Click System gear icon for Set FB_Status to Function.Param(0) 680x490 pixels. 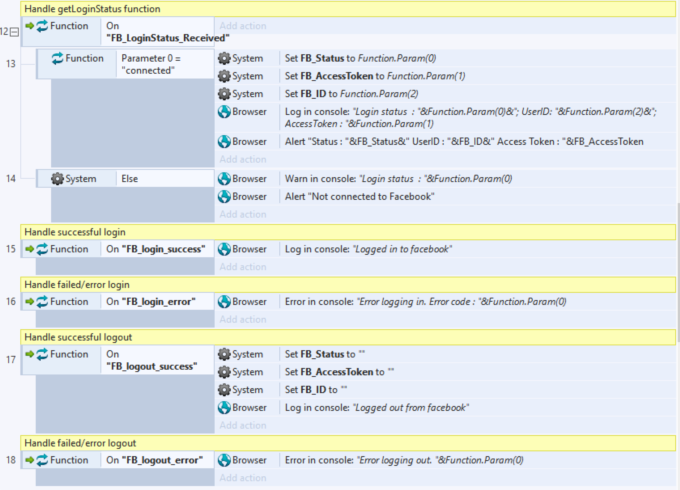(x=224, y=59)
